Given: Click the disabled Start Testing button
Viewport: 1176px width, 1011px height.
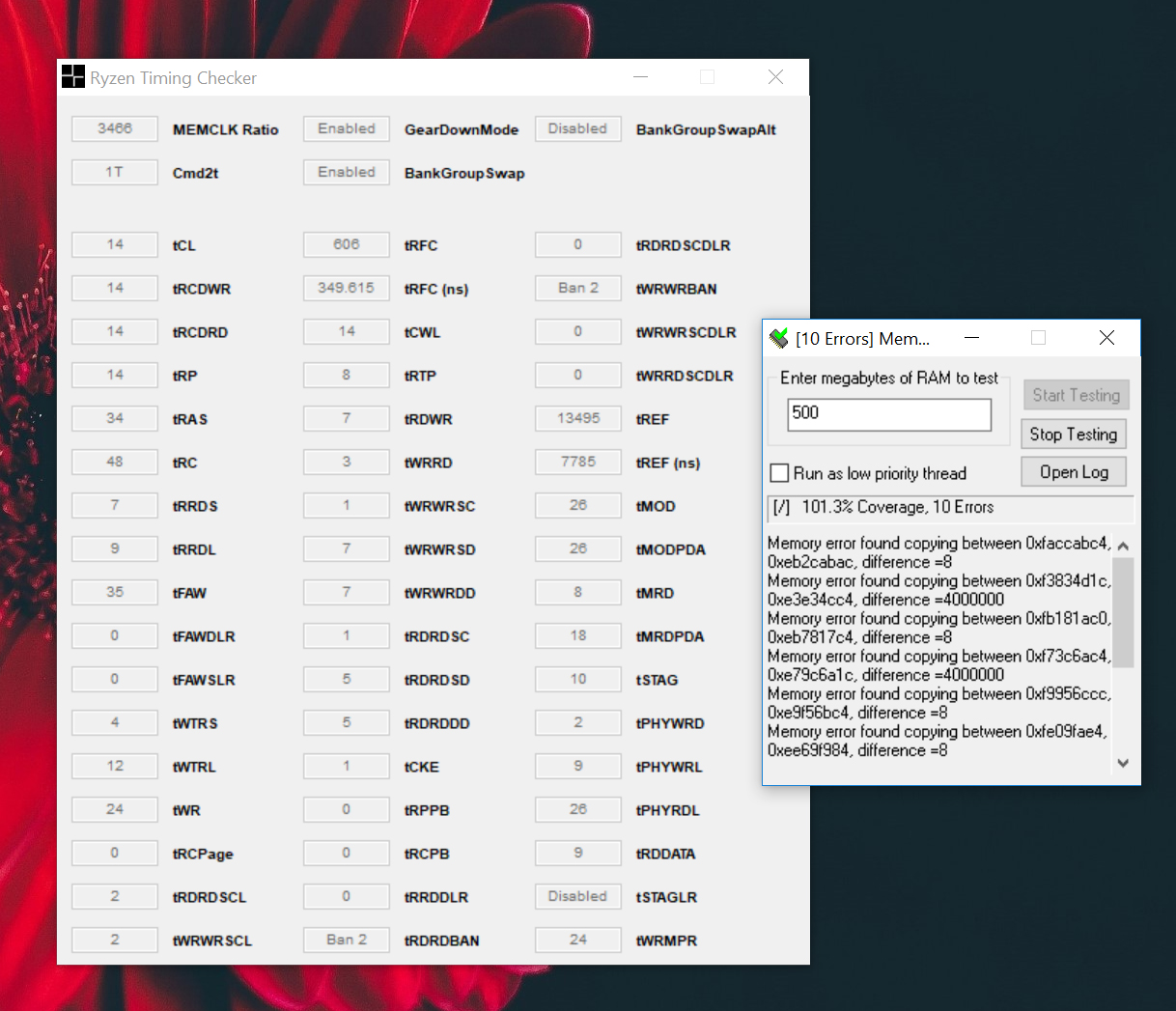Looking at the screenshot, I should coord(1076,395).
